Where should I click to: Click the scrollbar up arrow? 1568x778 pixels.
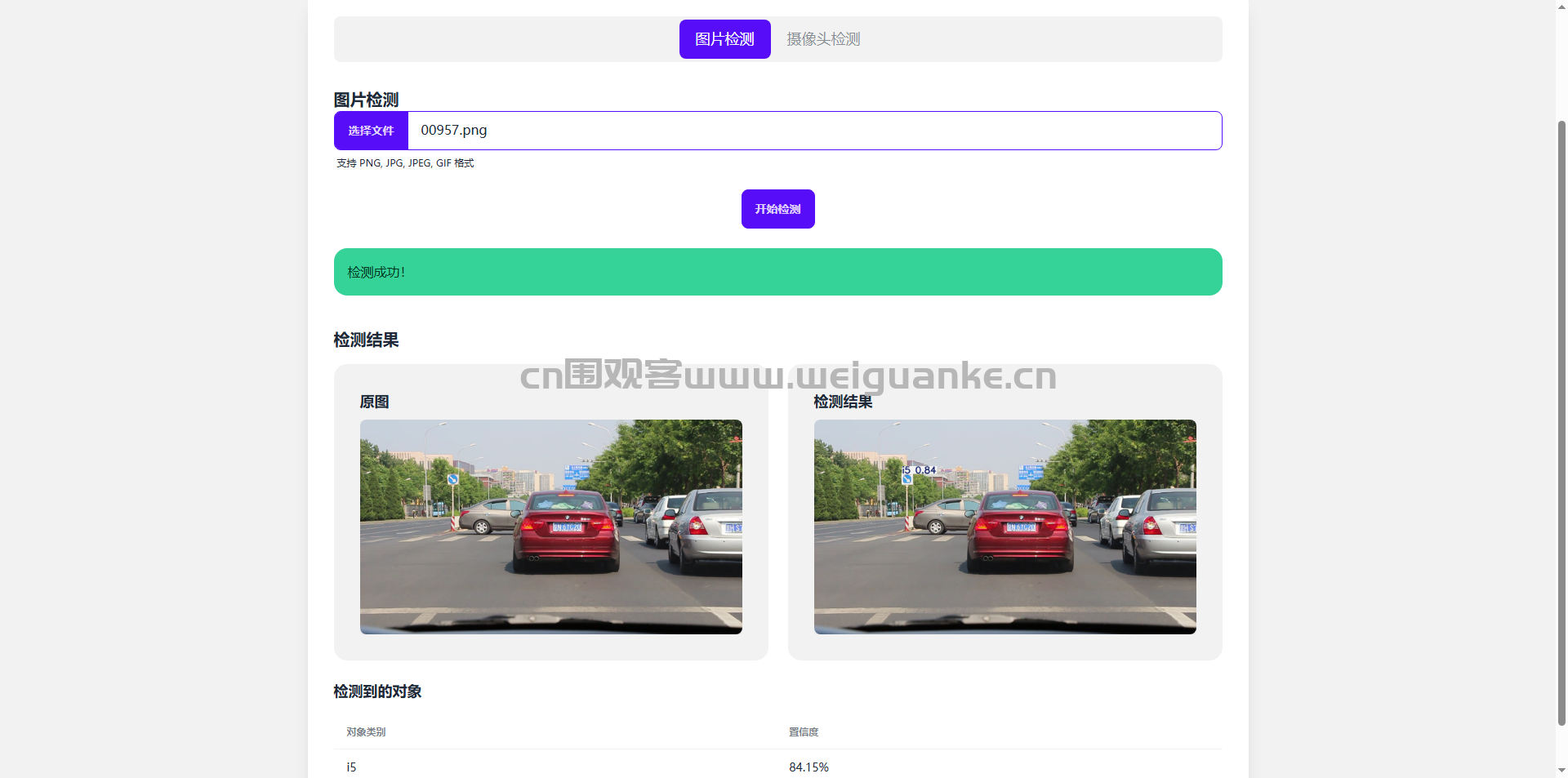click(x=1561, y=7)
